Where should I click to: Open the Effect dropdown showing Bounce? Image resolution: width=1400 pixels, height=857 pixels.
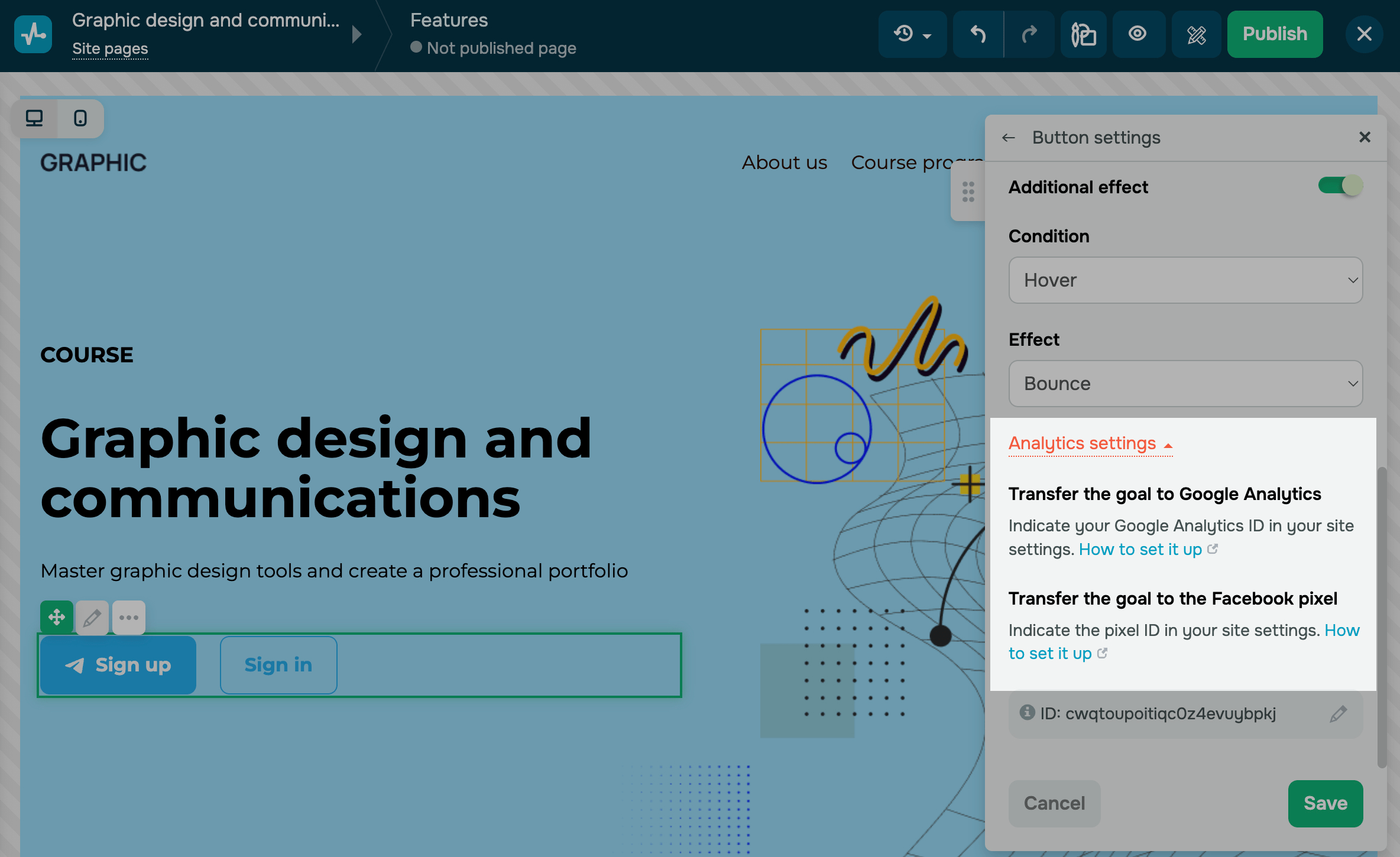1185,384
